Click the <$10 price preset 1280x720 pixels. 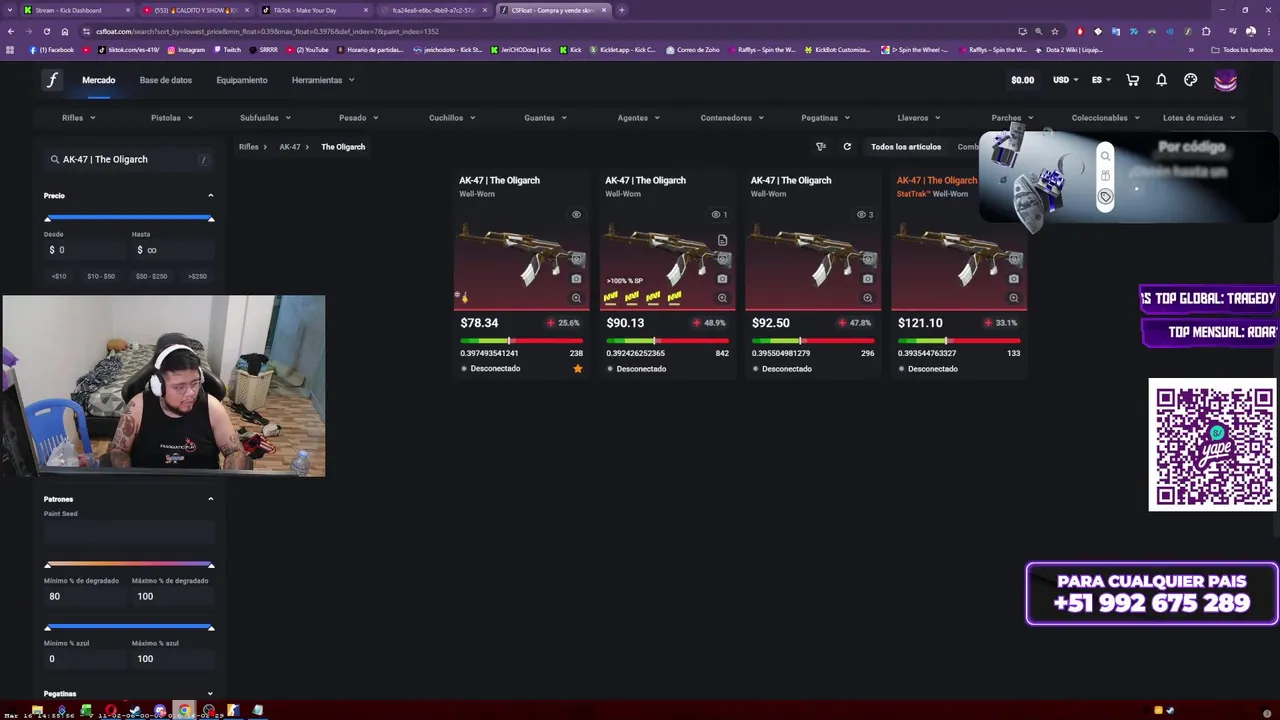tap(59, 276)
